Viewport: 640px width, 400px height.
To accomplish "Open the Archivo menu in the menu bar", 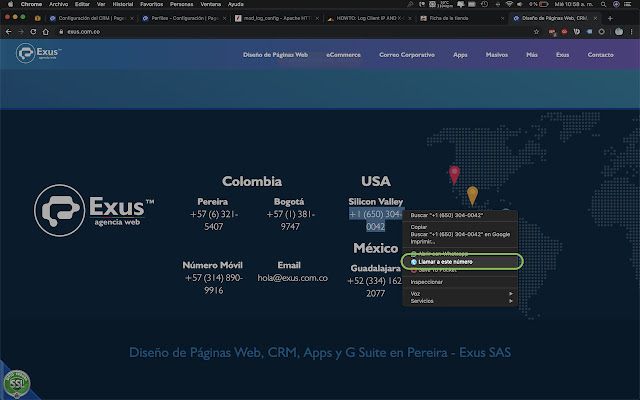I will 58,4.
